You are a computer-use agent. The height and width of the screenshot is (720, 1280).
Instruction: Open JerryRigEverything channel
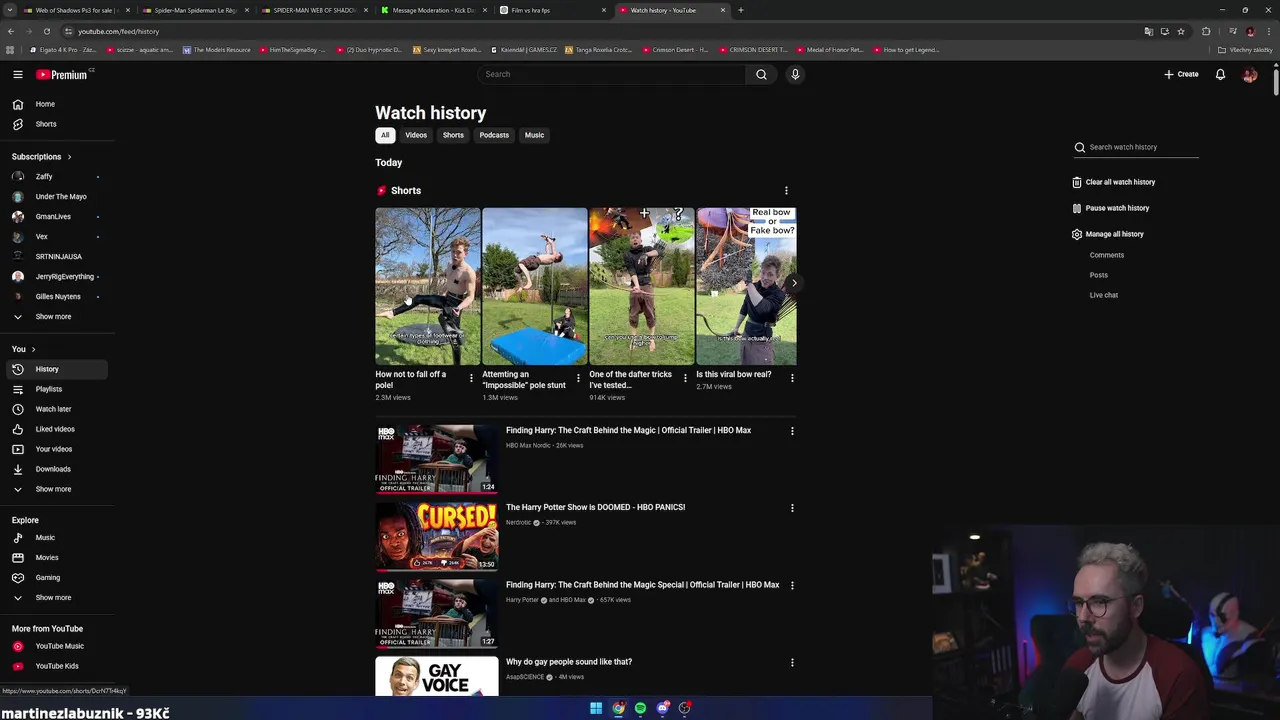(x=55, y=276)
